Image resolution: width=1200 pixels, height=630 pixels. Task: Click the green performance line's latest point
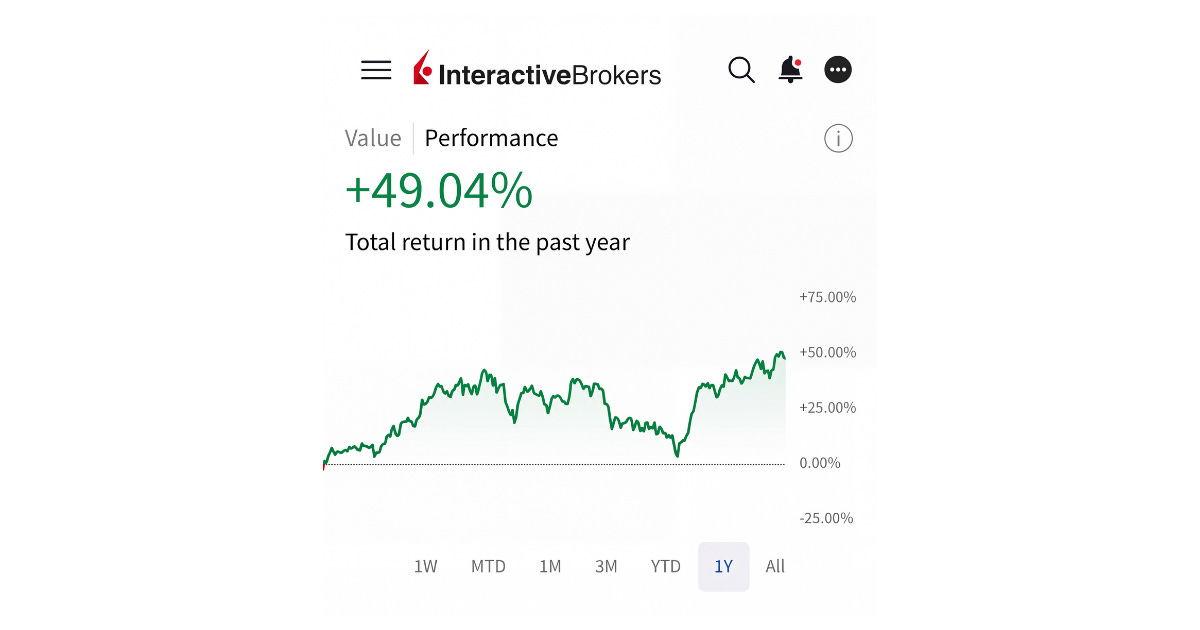coord(784,357)
